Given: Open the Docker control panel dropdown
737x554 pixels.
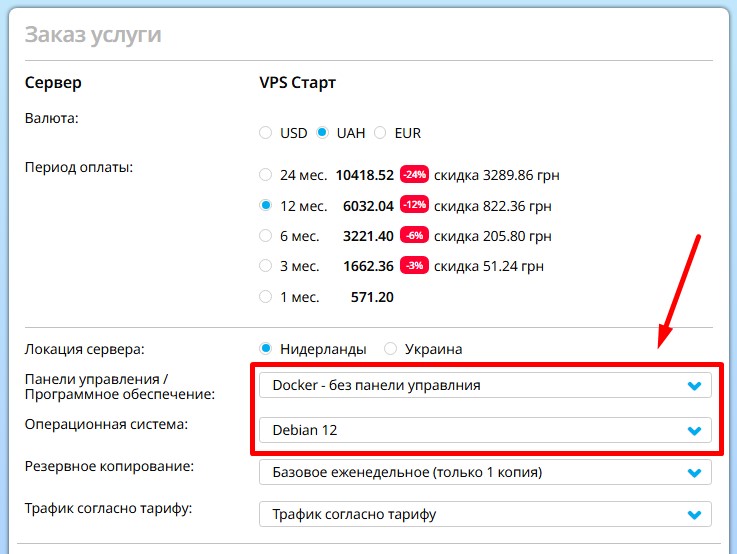Looking at the screenshot, I should (x=485, y=385).
